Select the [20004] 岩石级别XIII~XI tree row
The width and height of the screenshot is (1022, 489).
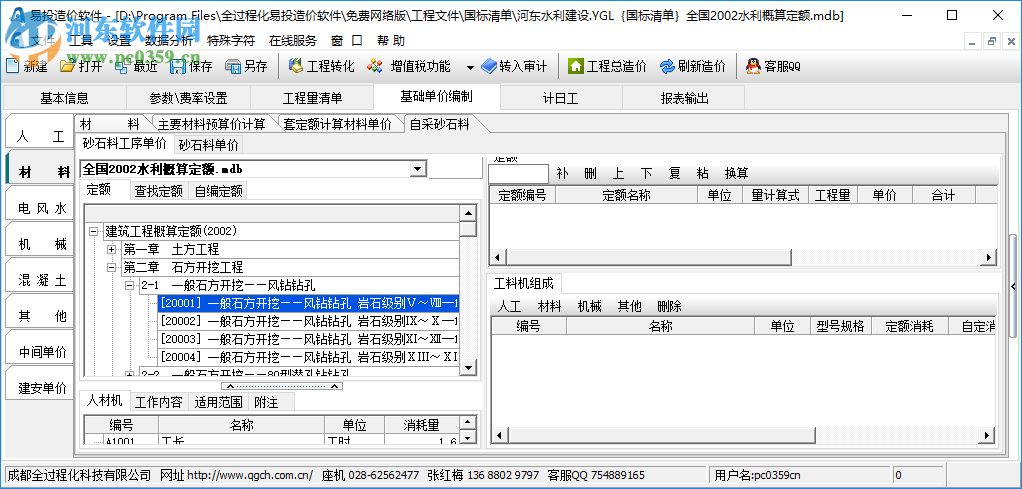pos(308,357)
